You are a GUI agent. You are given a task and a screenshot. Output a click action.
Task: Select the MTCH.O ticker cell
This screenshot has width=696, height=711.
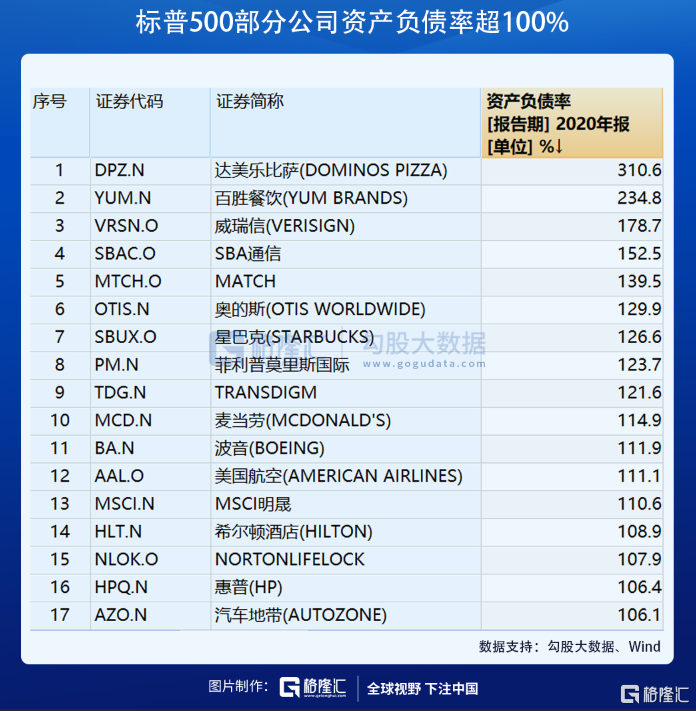[x=150, y=282]
